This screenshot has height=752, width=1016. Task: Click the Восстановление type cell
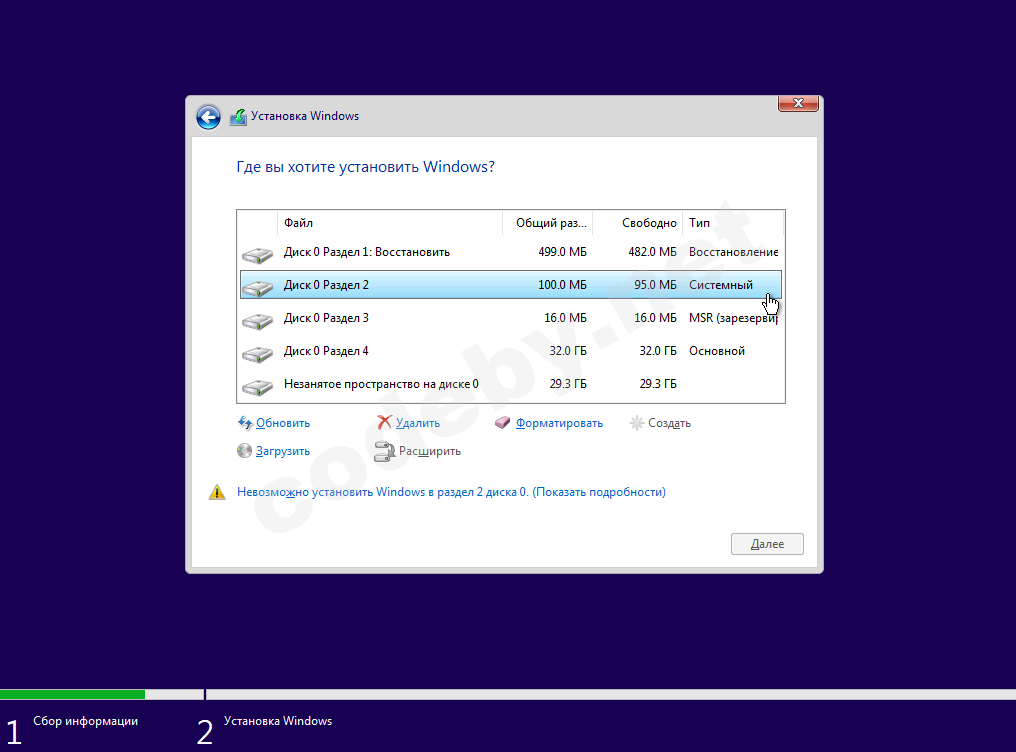click(x=733, y=252)
